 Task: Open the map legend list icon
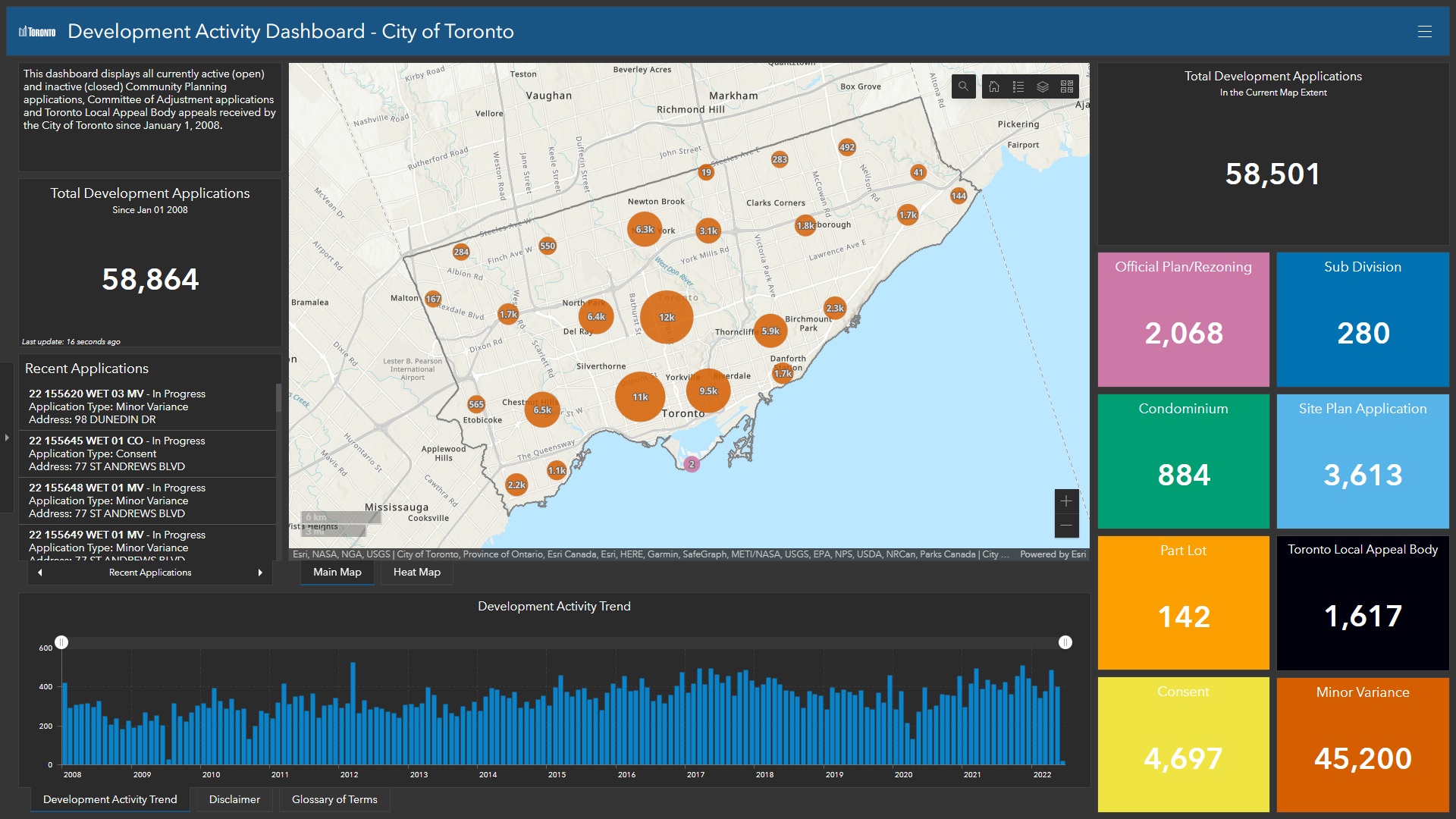pos(1018,86)
